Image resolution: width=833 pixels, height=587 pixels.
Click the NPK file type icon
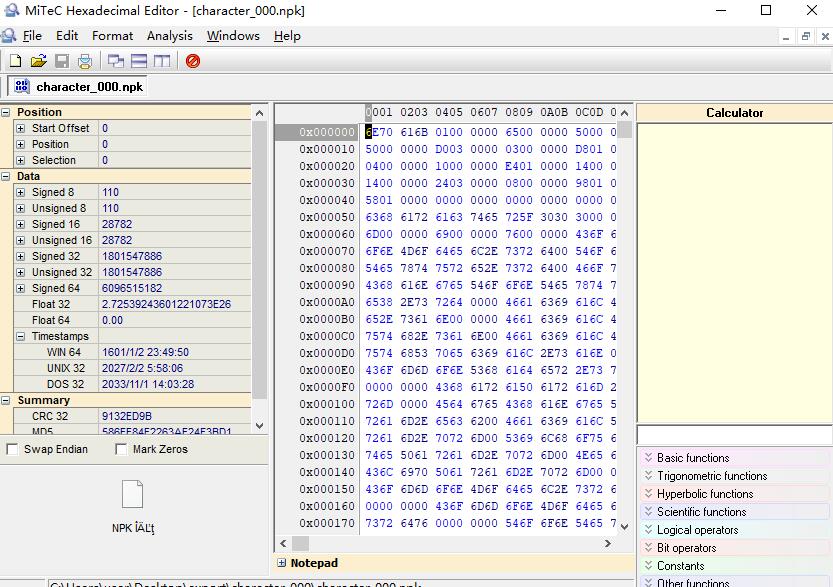(132, 494)
